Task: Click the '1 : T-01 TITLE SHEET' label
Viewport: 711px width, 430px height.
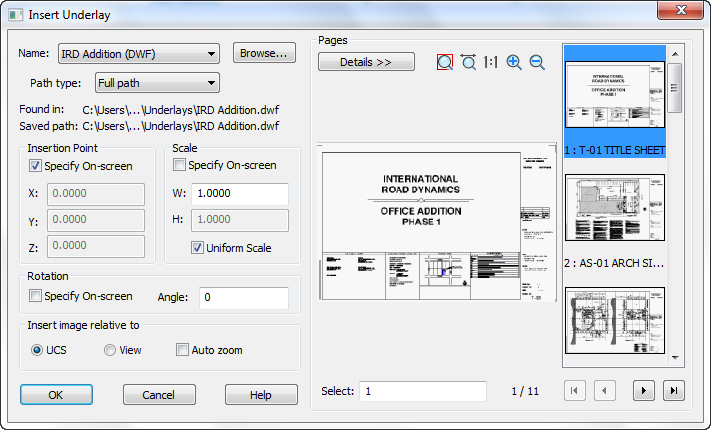Action: pos(615,150)
